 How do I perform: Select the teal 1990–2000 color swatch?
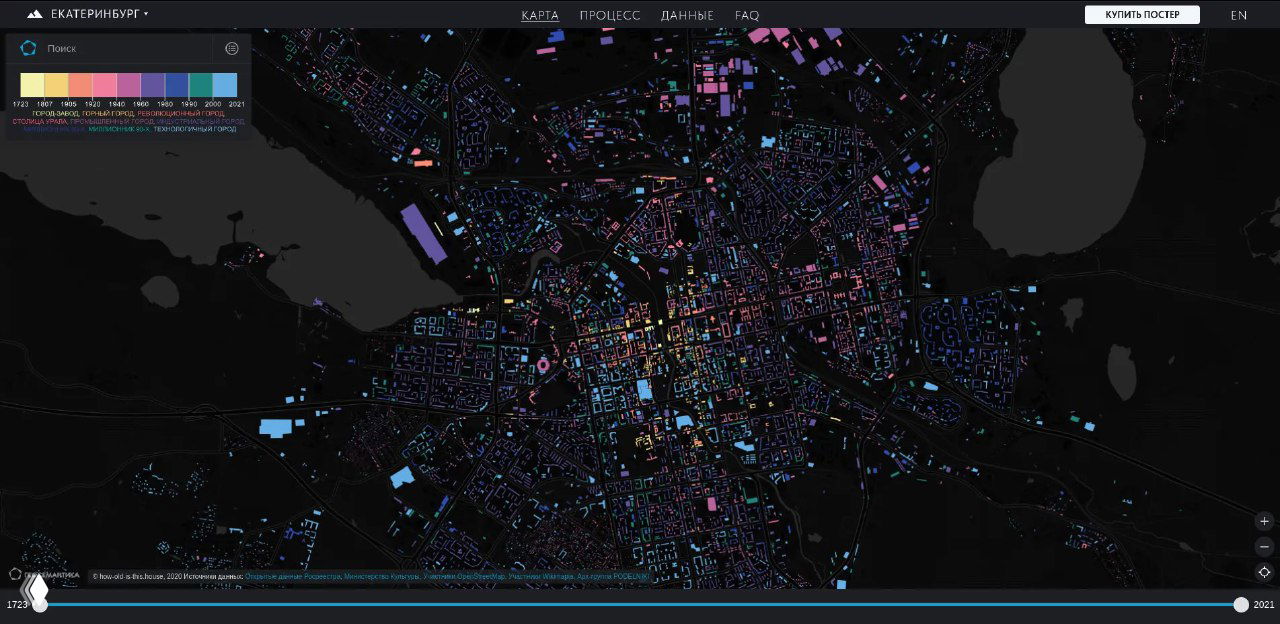coord(201,85)
